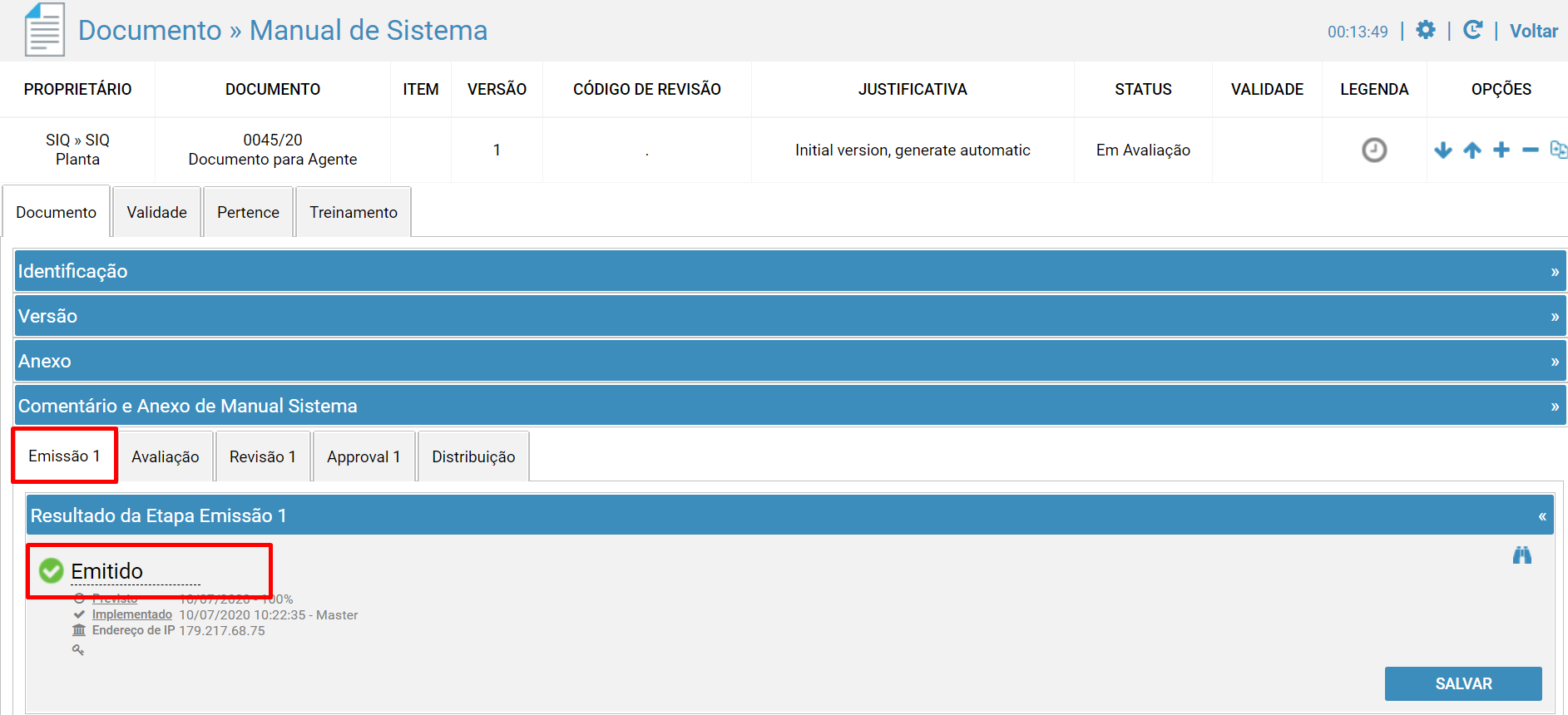Collapse Resultado da Etapa Emissão 1 panel
Screen dimensions: 1568x715
pos(789,515)
